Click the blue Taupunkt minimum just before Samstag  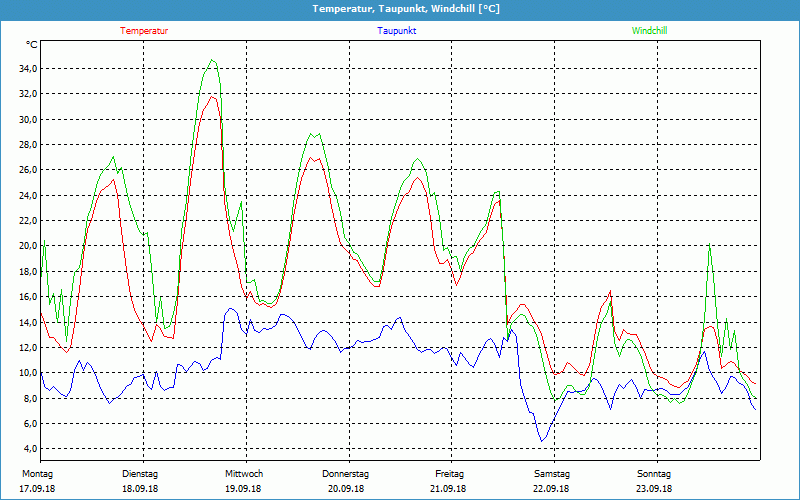tap(542, 440)
